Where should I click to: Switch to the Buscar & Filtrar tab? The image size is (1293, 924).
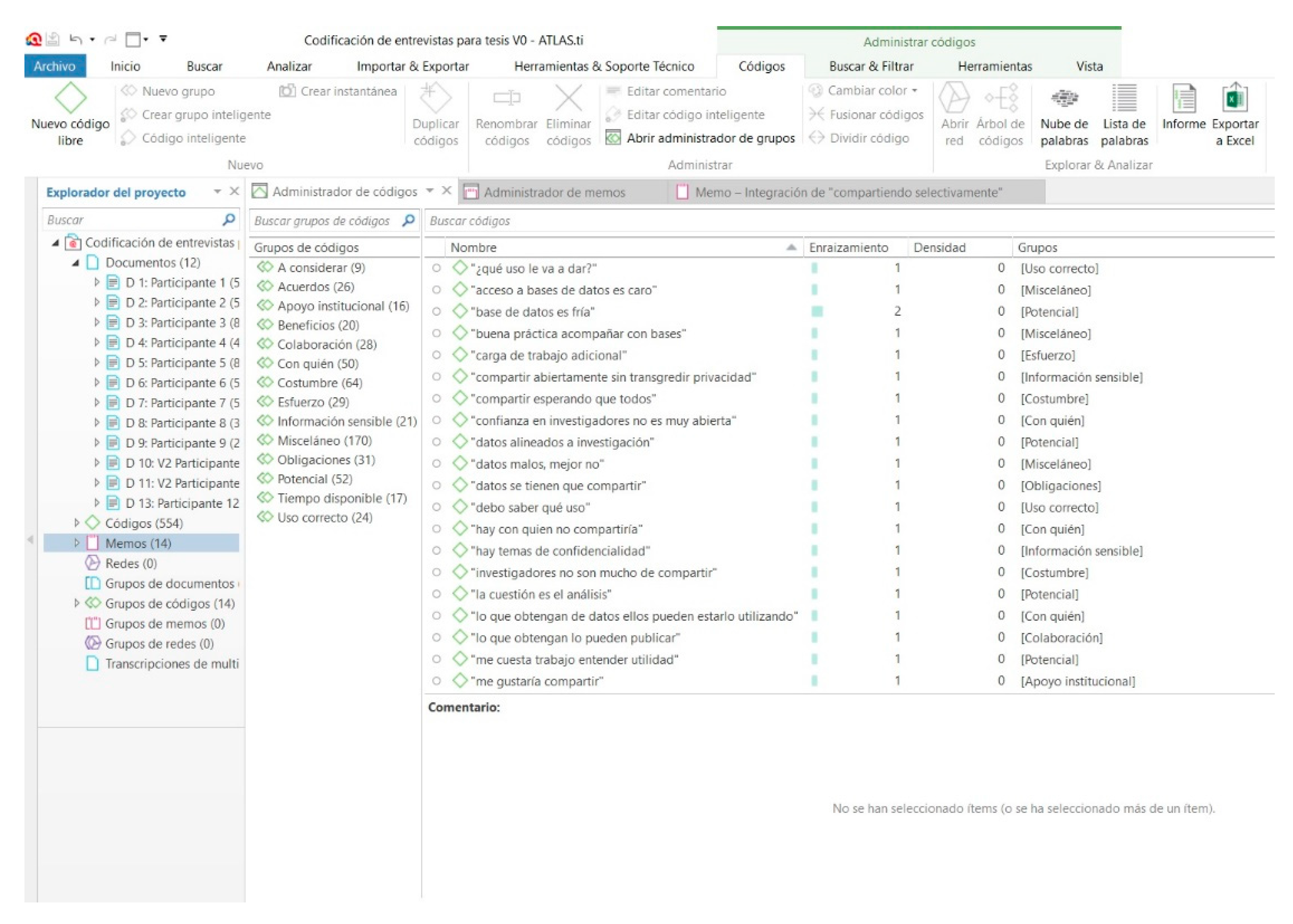tap(871, 67)
